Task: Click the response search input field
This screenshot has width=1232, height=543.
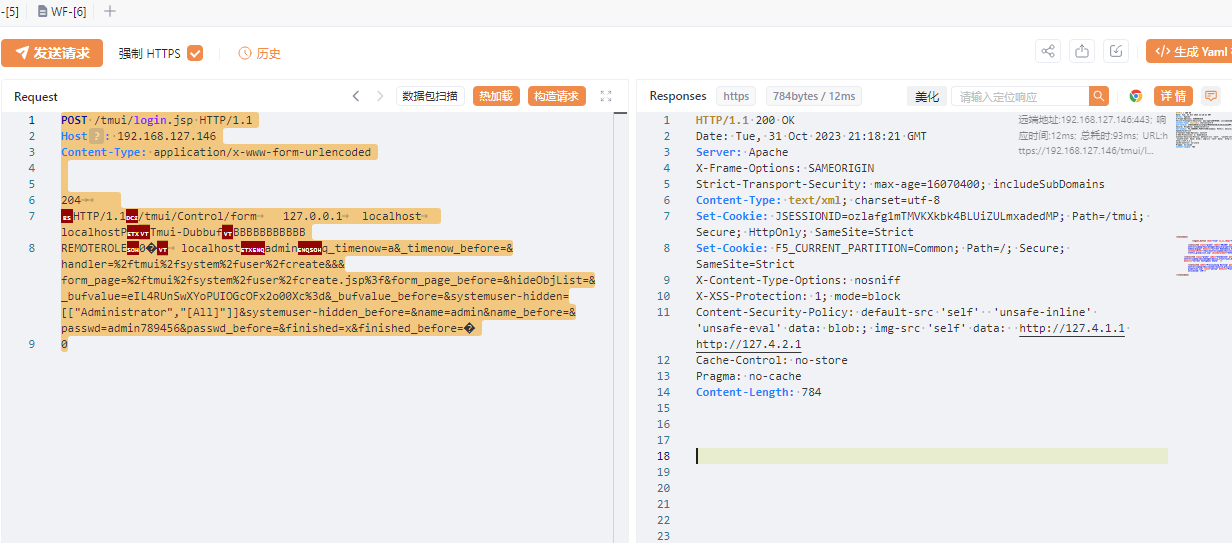Action: 1019,96
